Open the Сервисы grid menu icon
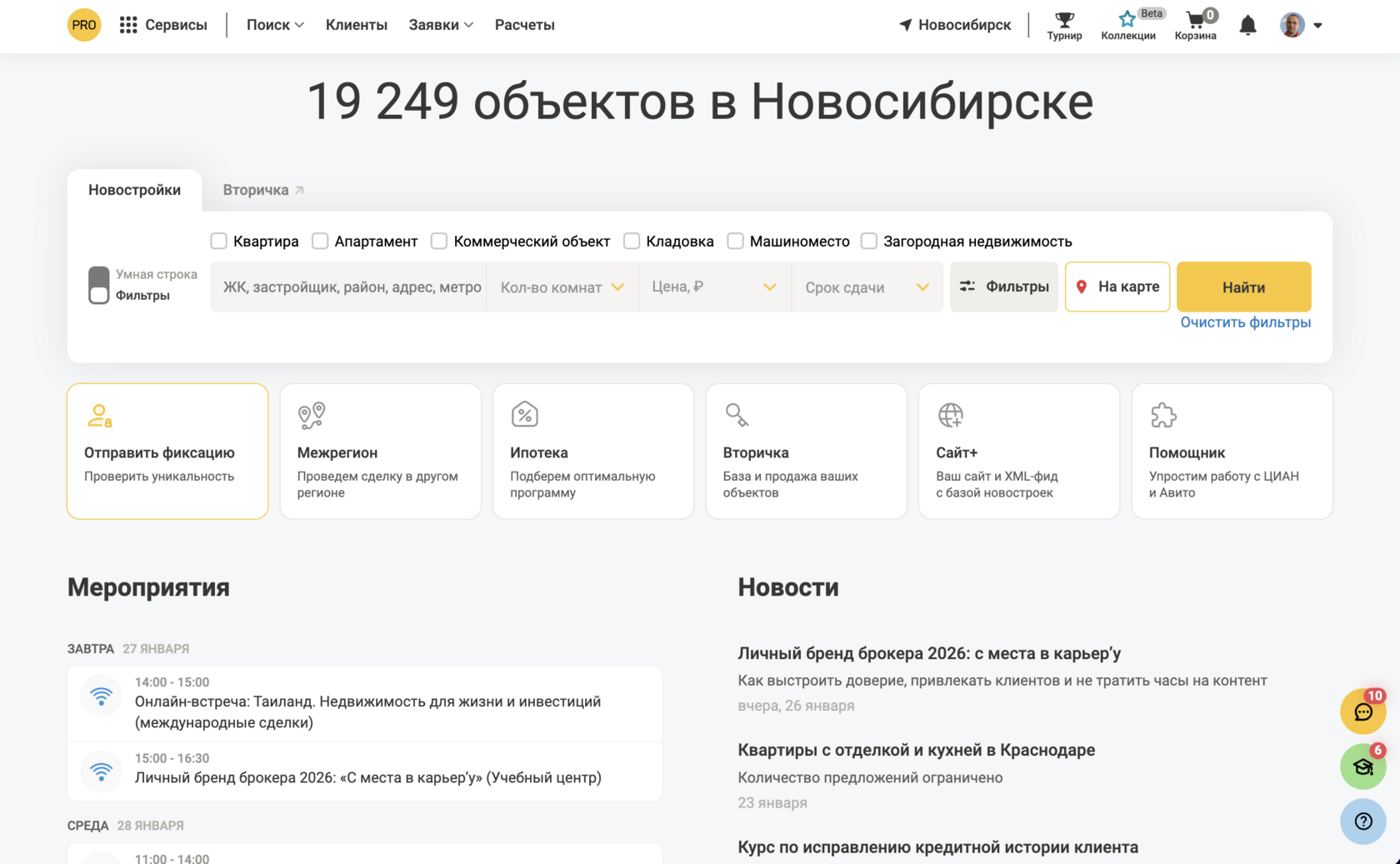Image resolution: width=1400 pixels, height=864 pixels. pyautogui.click(x=128, y=25)
